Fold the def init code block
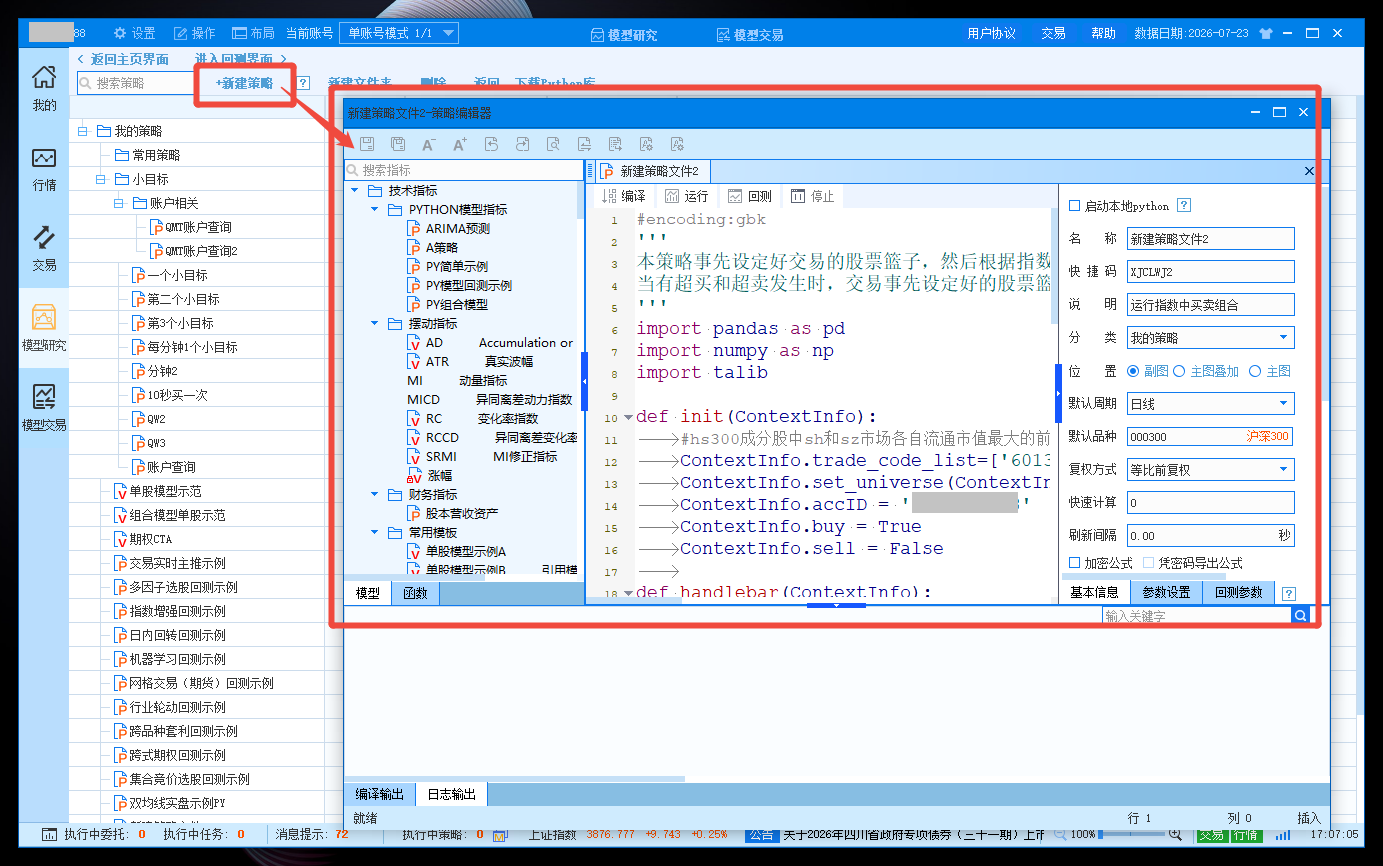This screenshot has height=866, width=1383. [x=627, y=416]
